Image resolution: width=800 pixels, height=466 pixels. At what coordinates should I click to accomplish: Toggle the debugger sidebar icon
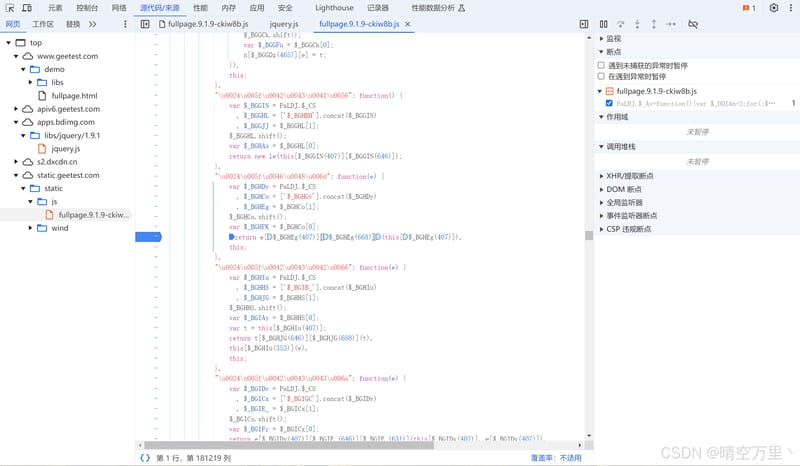coord(584,24)
